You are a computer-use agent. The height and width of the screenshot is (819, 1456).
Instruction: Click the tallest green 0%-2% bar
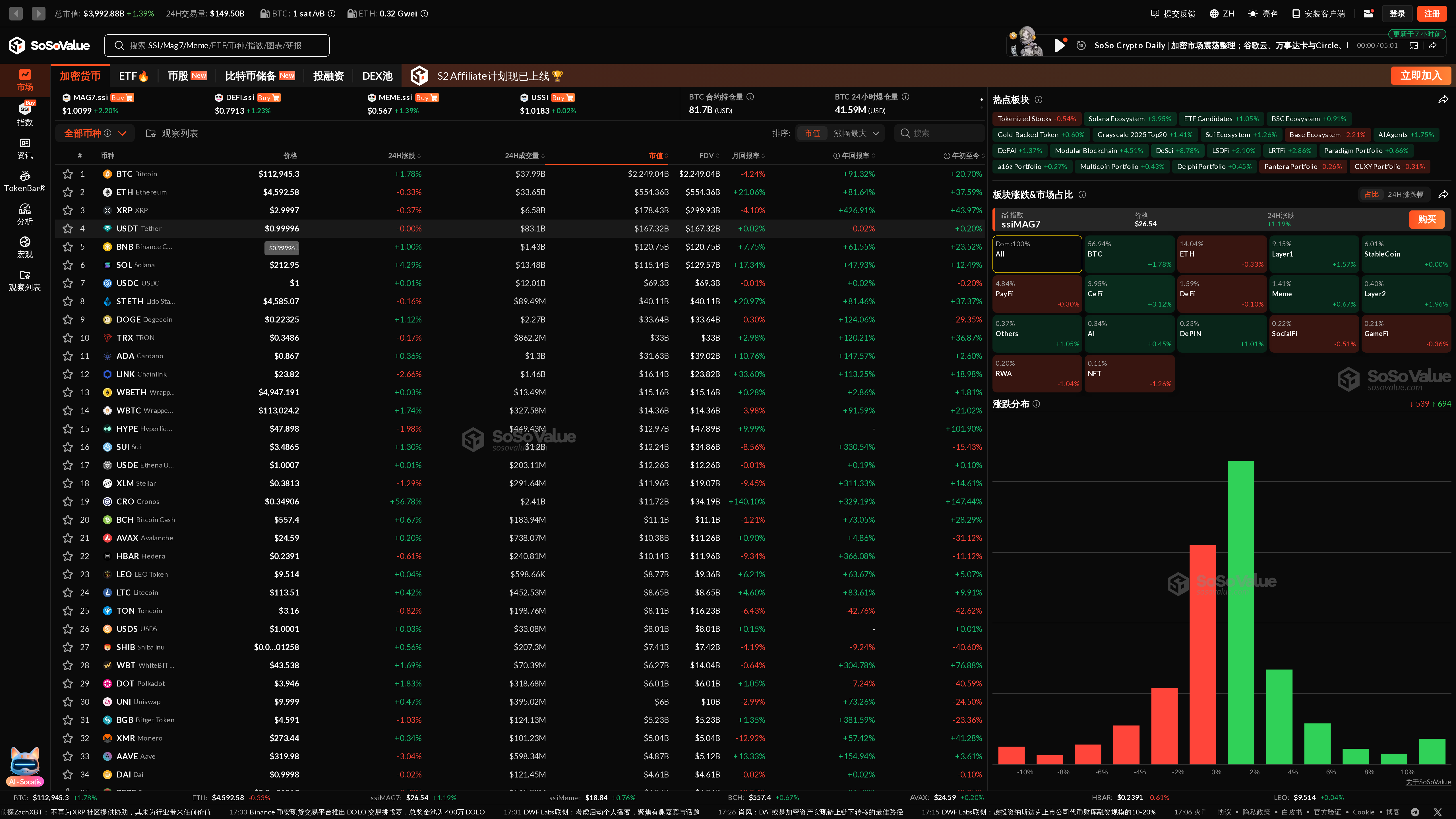[x=1241, y=613]
